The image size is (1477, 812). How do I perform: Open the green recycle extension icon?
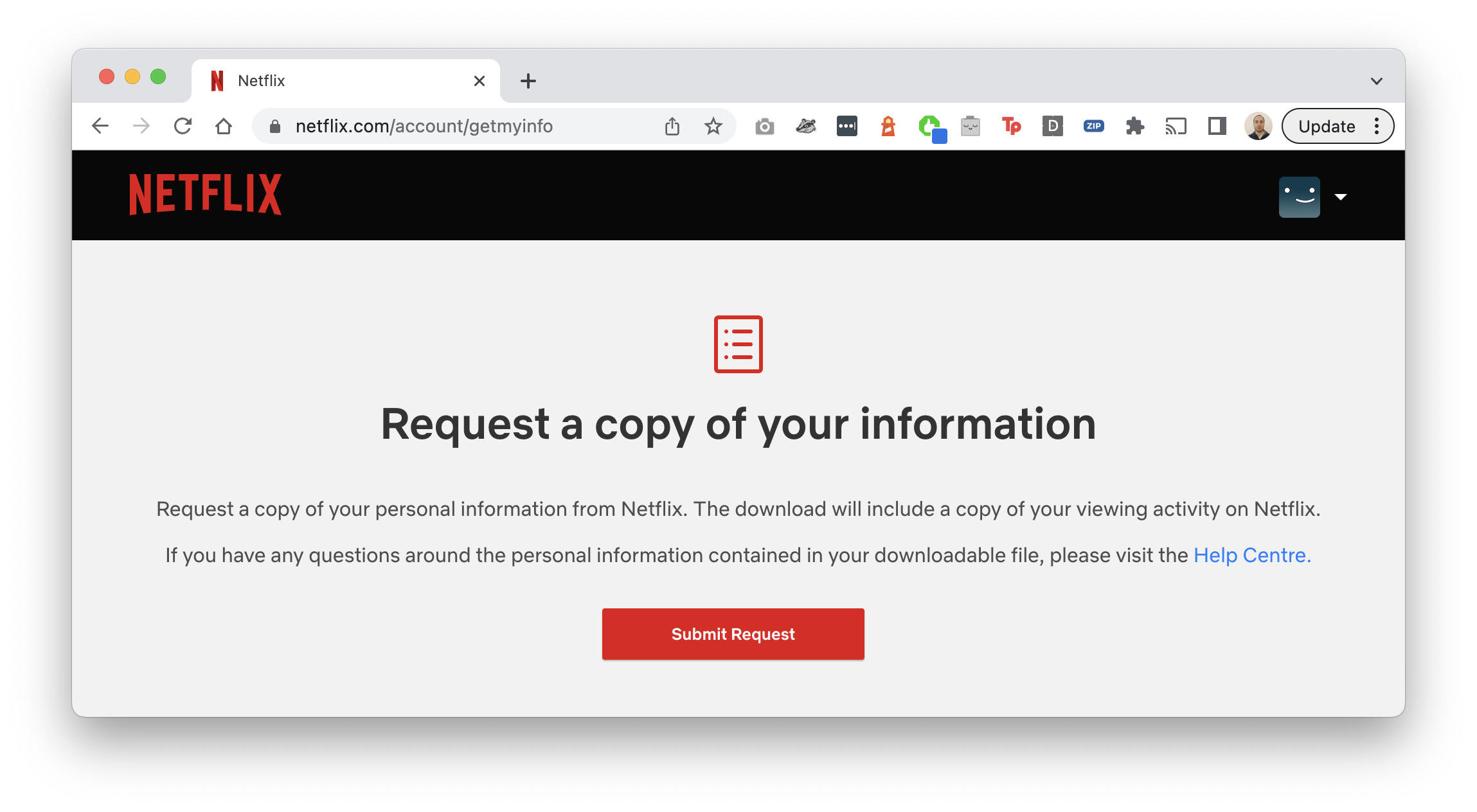[x=932, y=128]
